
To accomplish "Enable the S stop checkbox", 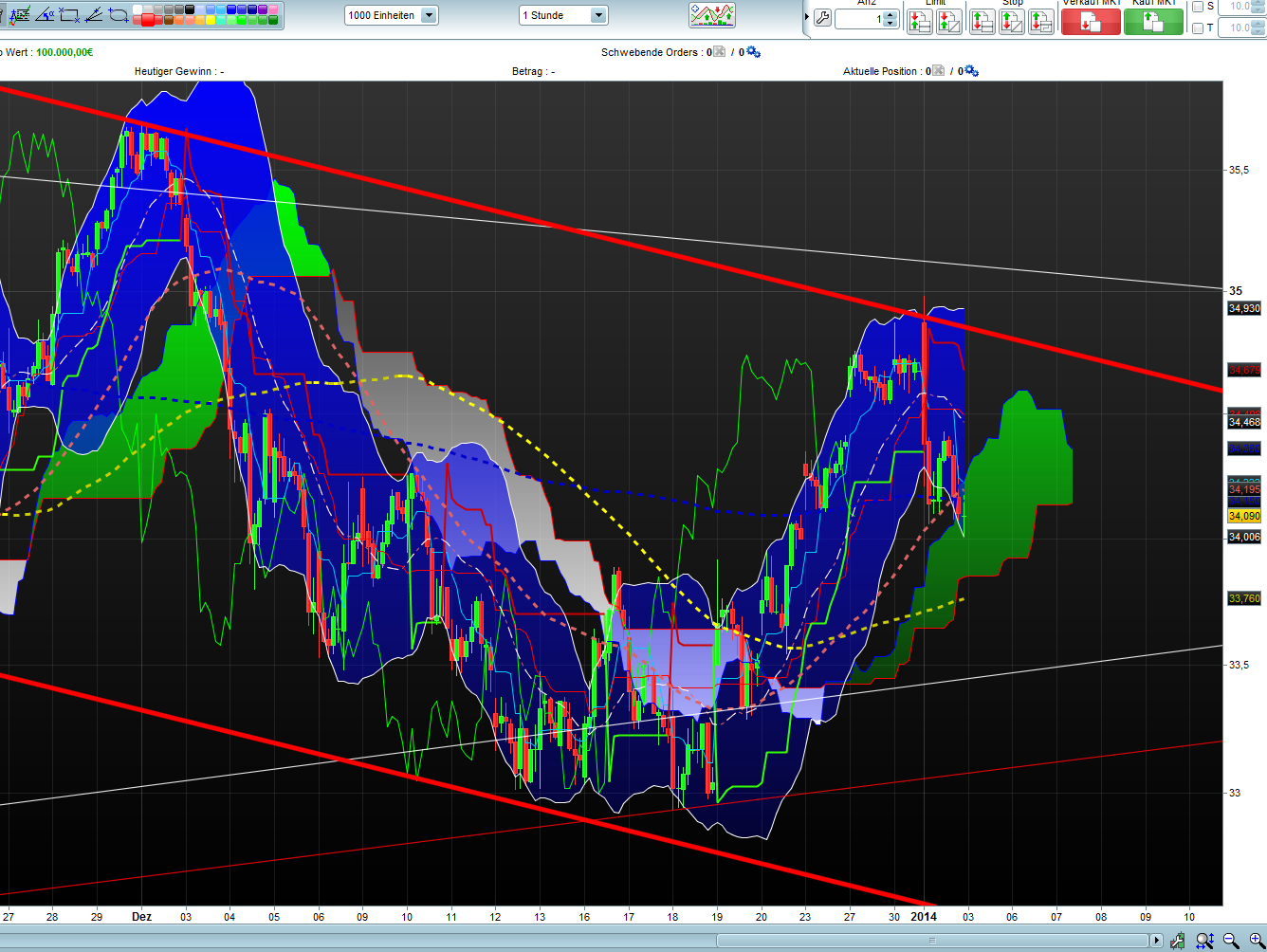I will (x=1198, y=7).
